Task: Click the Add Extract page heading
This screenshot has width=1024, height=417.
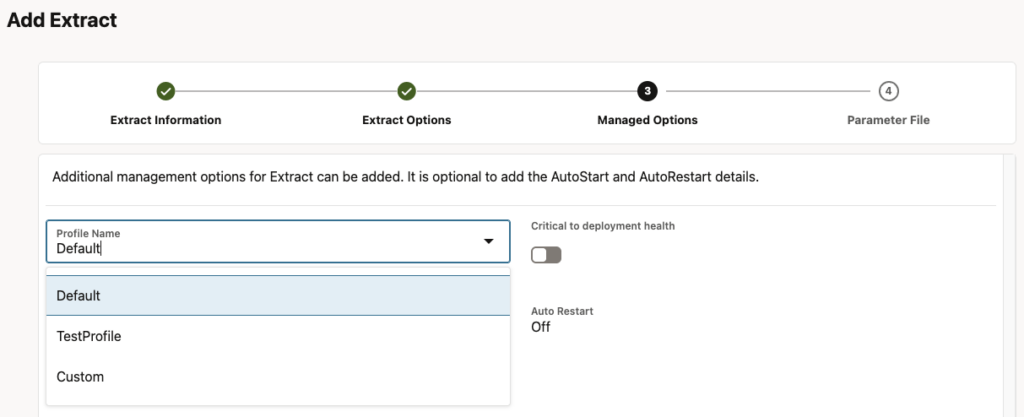Action: pyautogui.click(x=62, y=19)
